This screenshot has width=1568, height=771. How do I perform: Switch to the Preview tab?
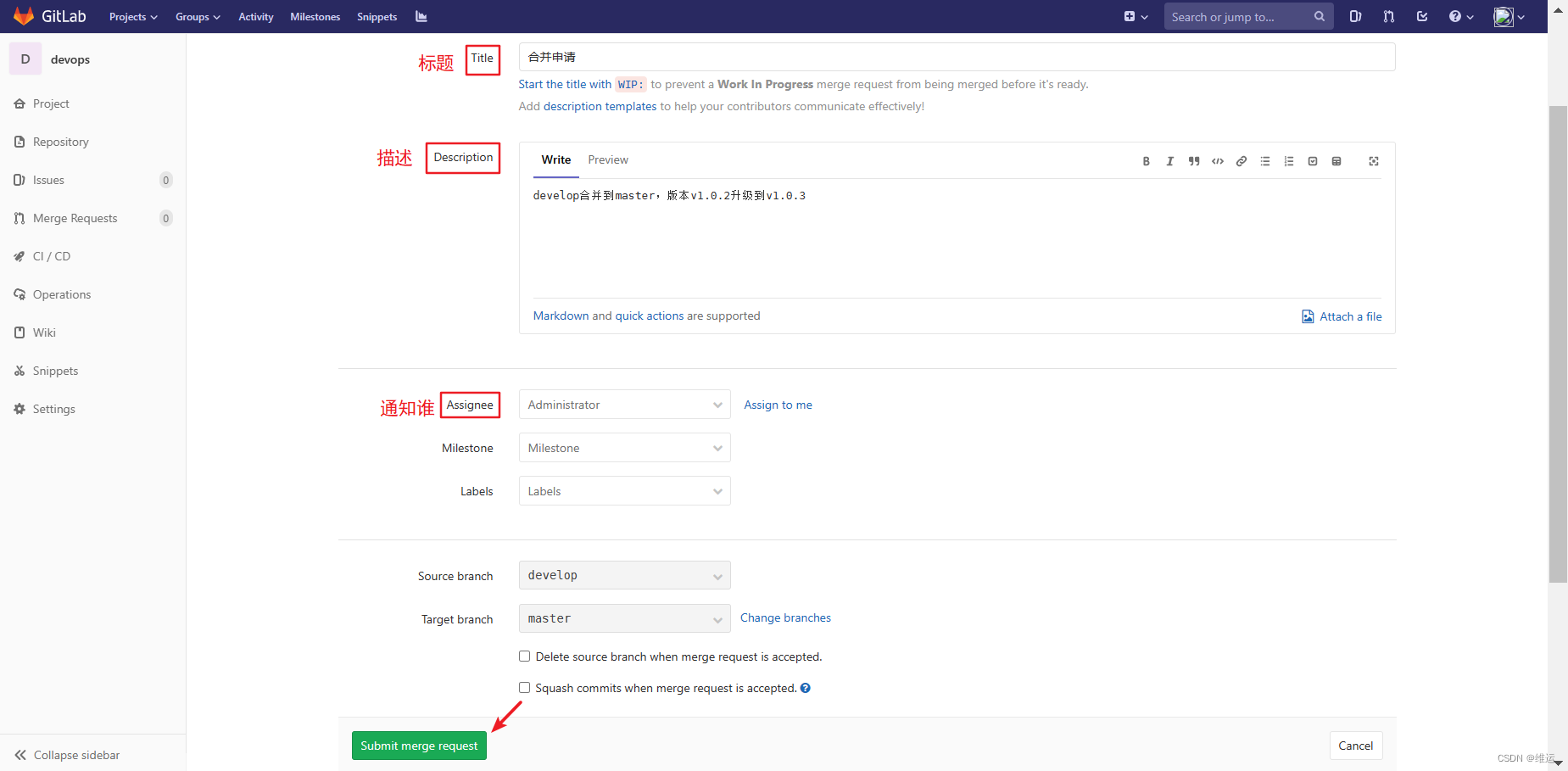pyautogui.click(x=608, y=159)
